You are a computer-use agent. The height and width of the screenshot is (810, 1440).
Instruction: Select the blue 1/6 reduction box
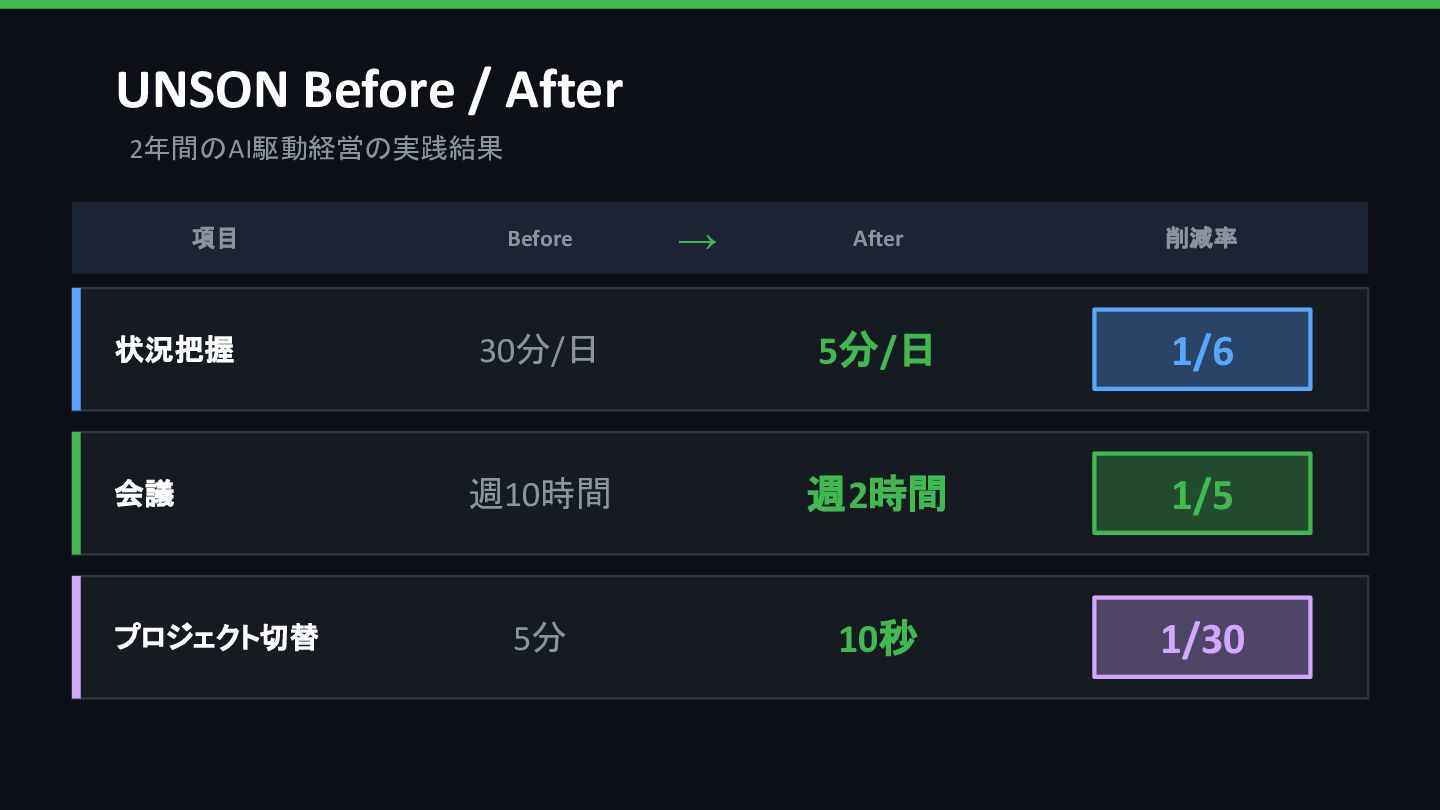point(1202,349)
